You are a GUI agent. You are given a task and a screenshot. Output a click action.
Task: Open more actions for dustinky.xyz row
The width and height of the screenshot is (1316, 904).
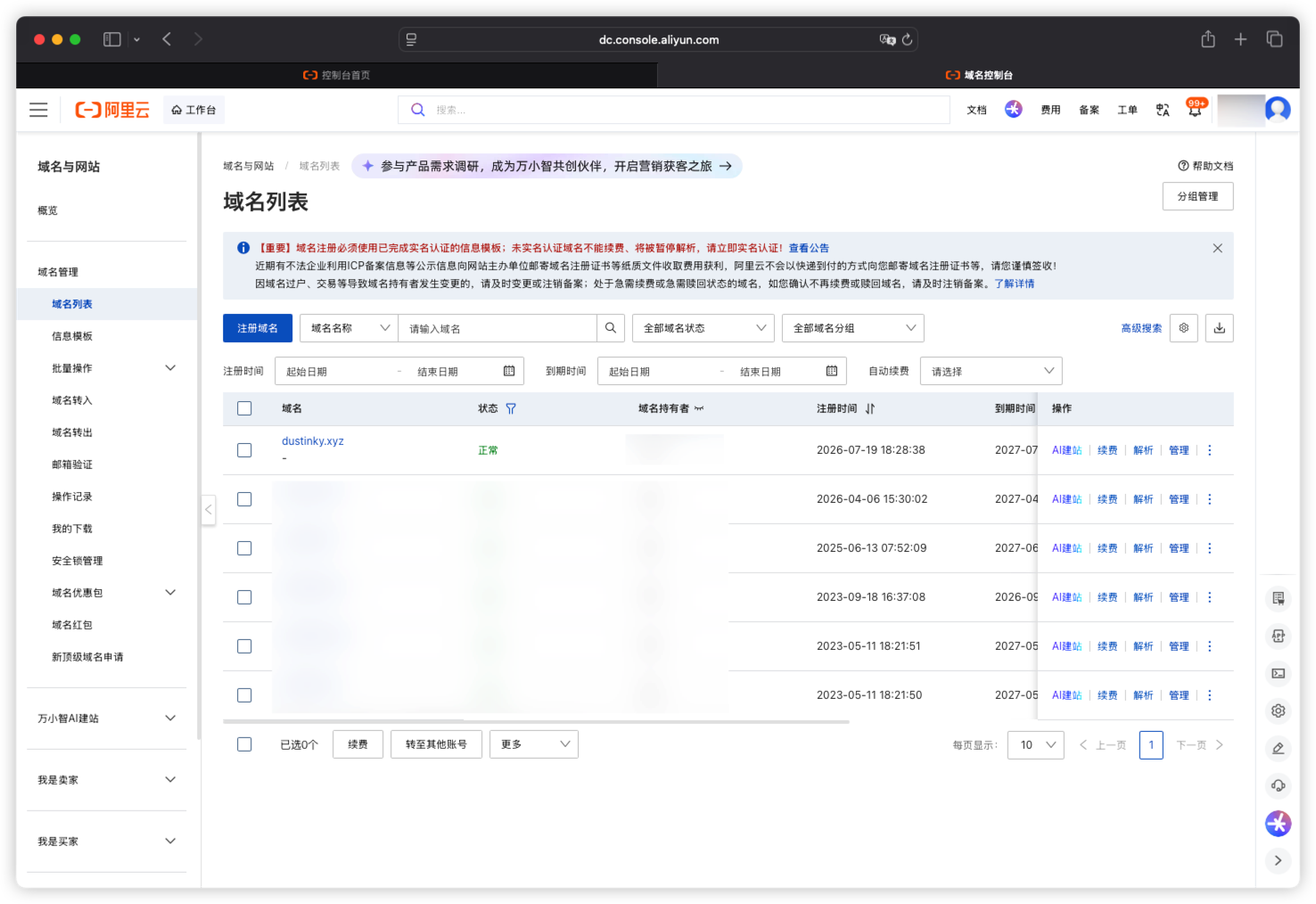[x=1210, y=450]
